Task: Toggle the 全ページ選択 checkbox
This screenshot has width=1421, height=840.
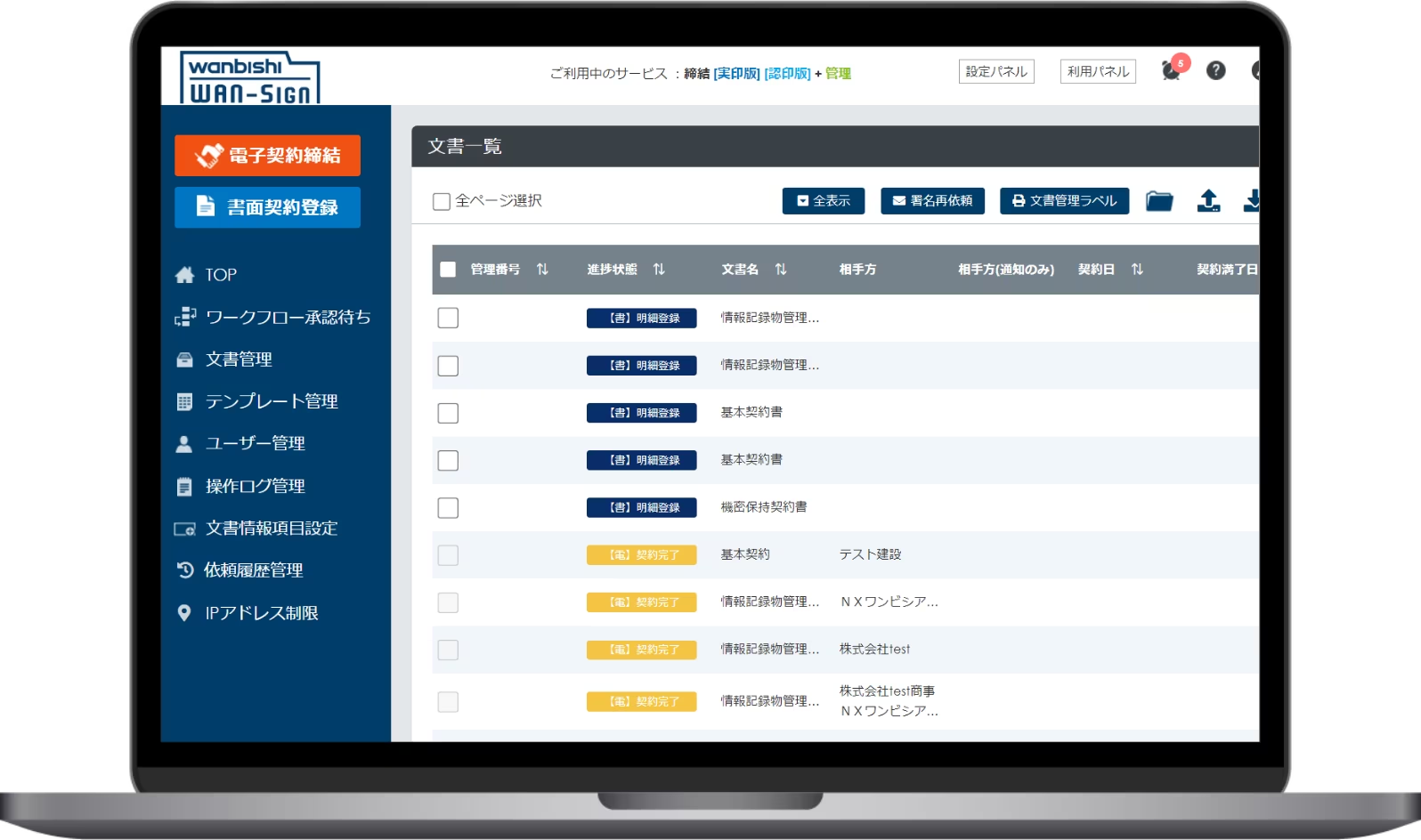Action: (442, 202)
